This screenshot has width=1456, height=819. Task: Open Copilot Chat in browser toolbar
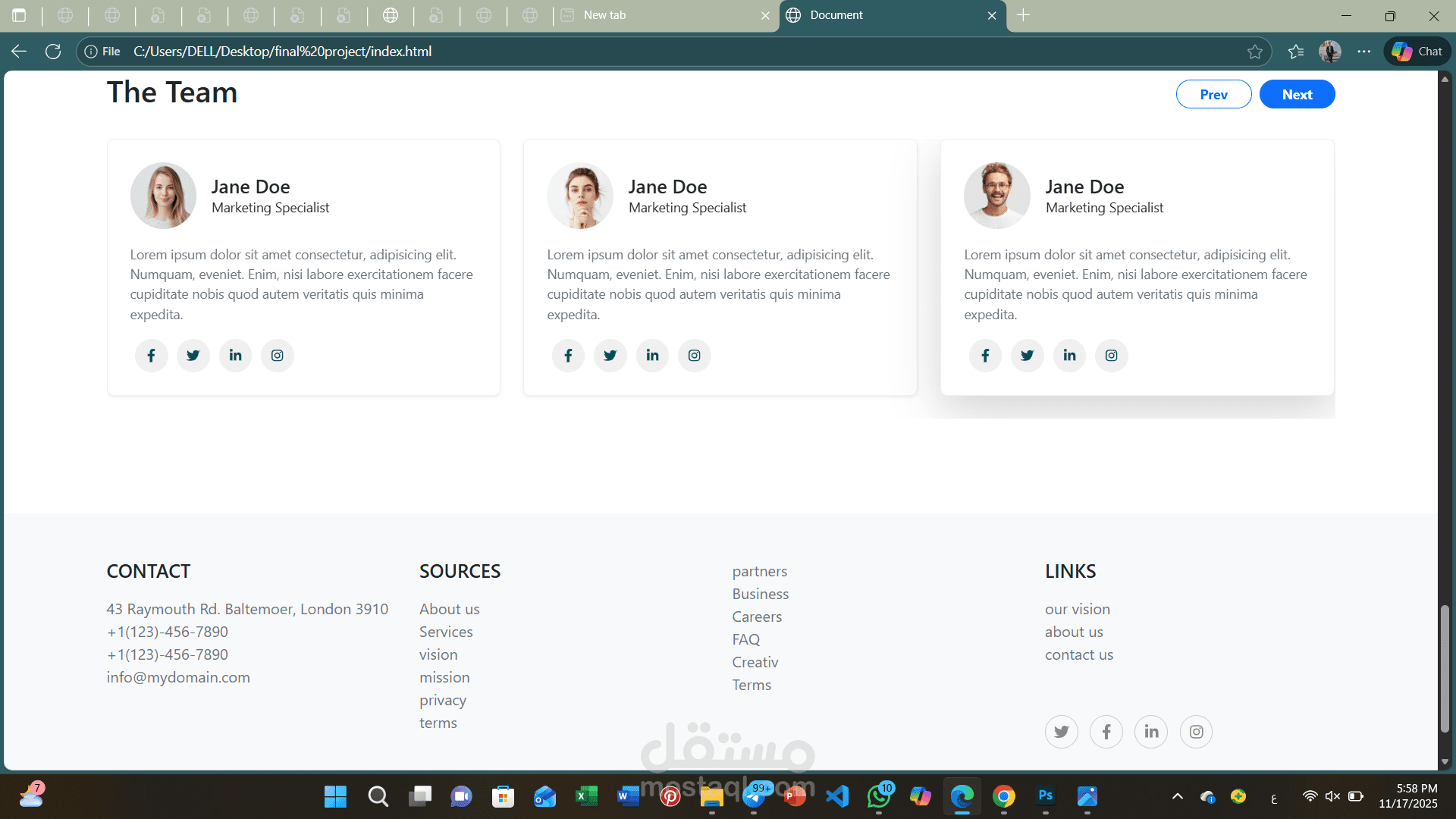click(1417, 52)
